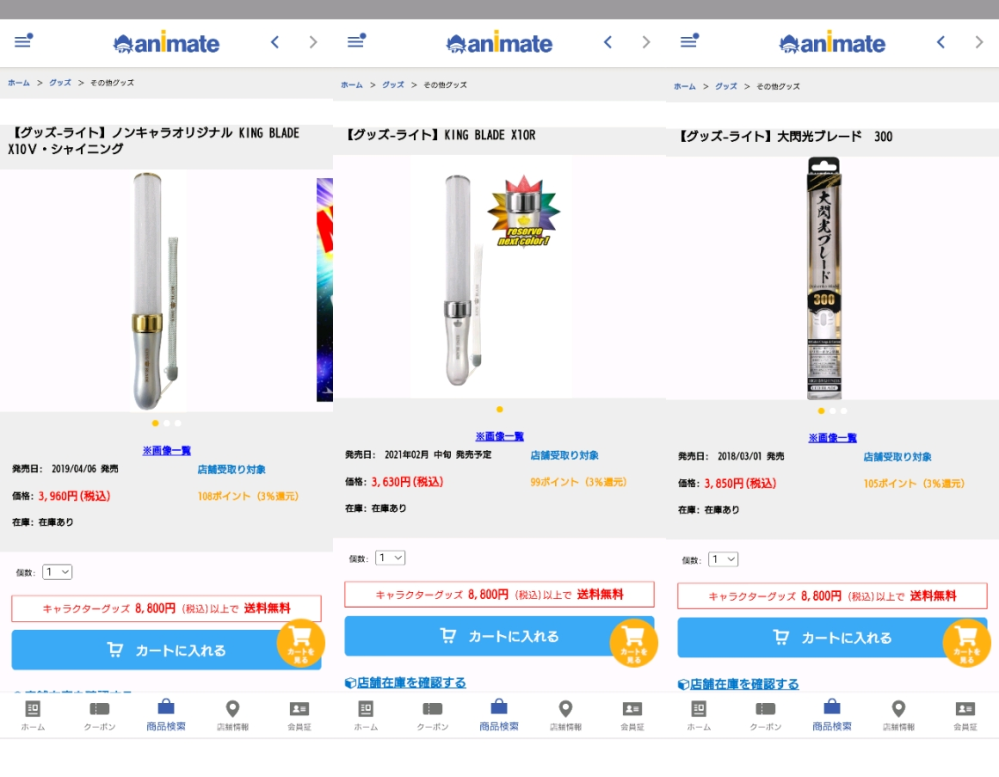
Task: Expand the 個数 quantity dropdown for 大閃光ブレード 300
Action: click(724, 559)
